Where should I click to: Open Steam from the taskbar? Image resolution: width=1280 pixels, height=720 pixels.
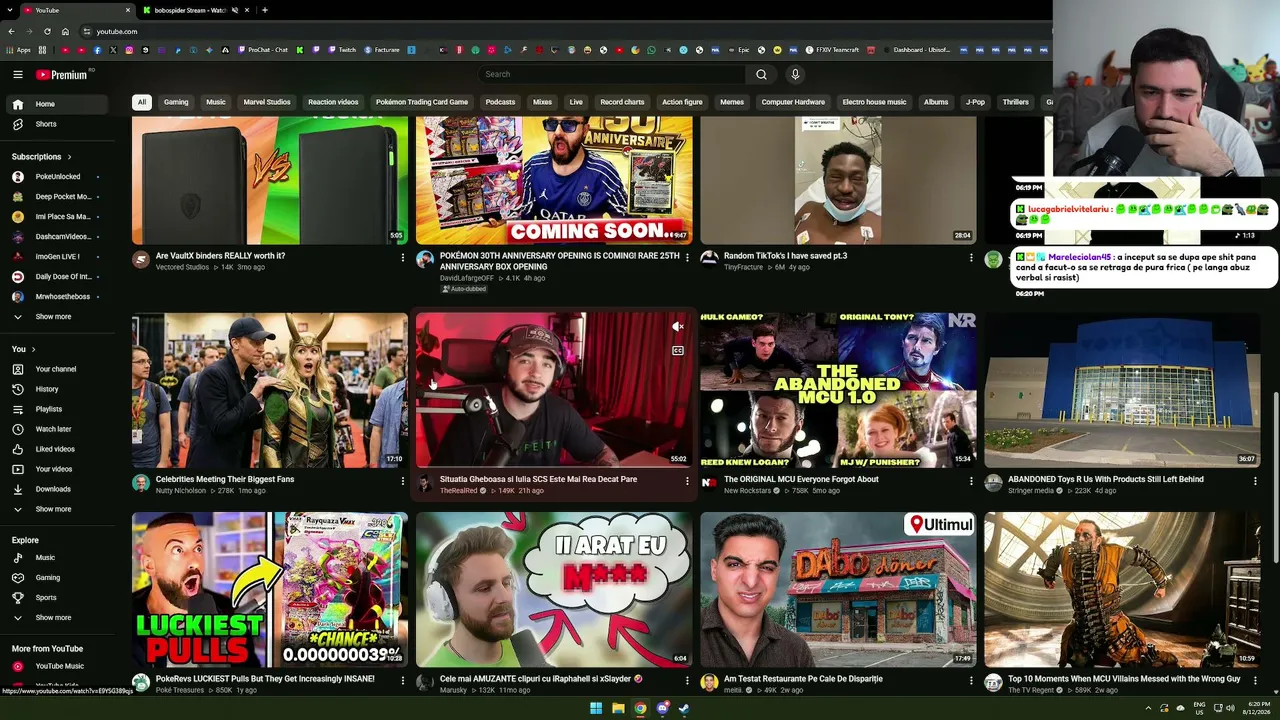pyautogui.click(x=684, y=709)
